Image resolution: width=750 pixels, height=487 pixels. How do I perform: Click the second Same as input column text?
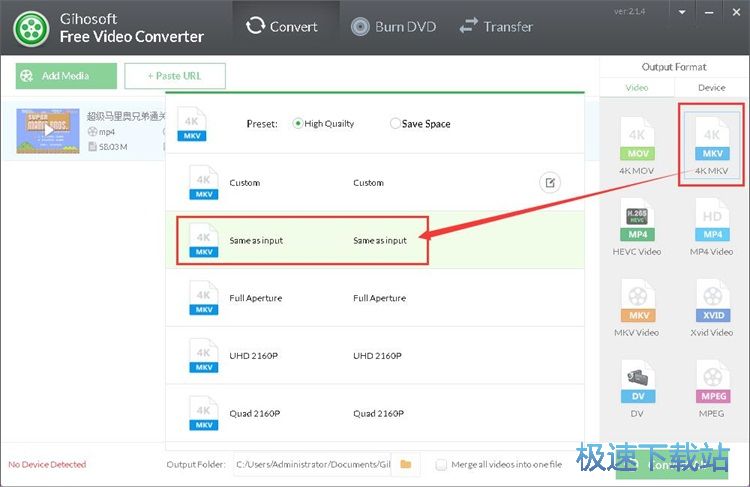pyautogui.click(x=380, y=240)
